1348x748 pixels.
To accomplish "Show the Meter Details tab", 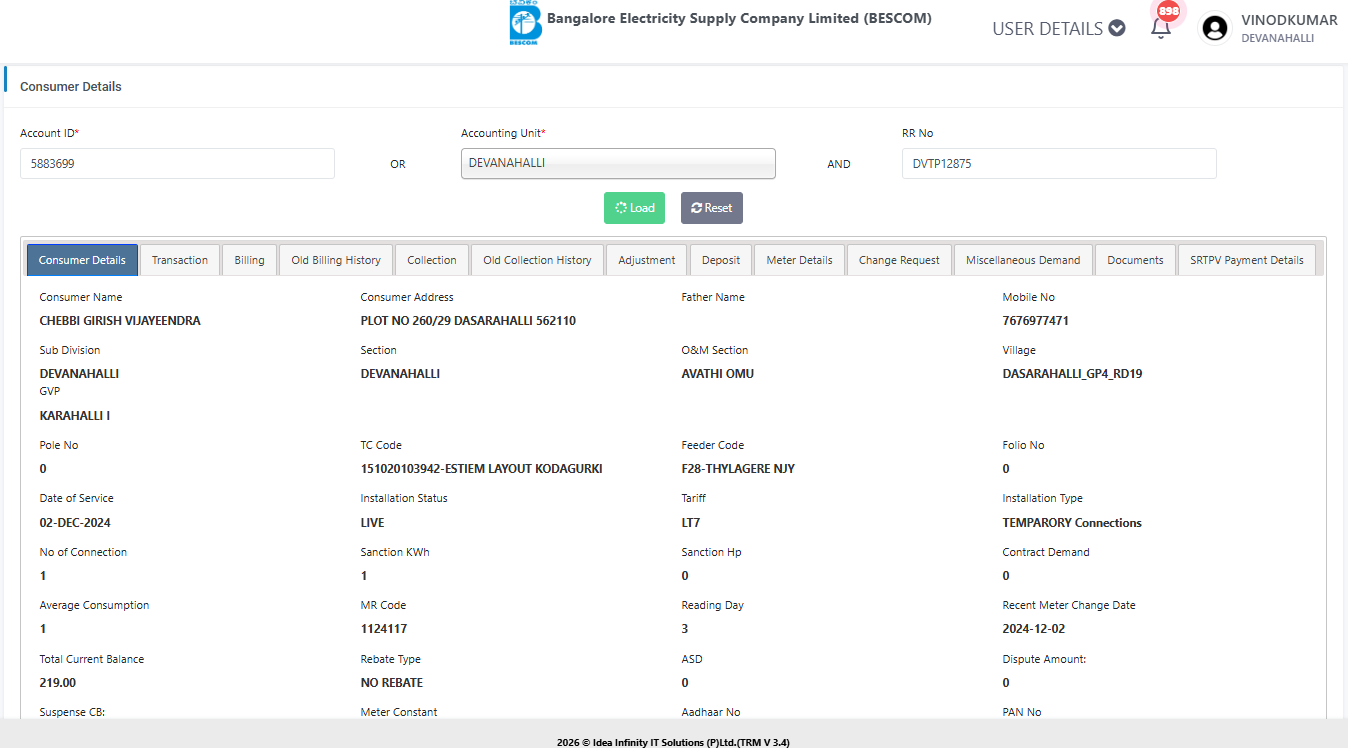I will [799, 260].
